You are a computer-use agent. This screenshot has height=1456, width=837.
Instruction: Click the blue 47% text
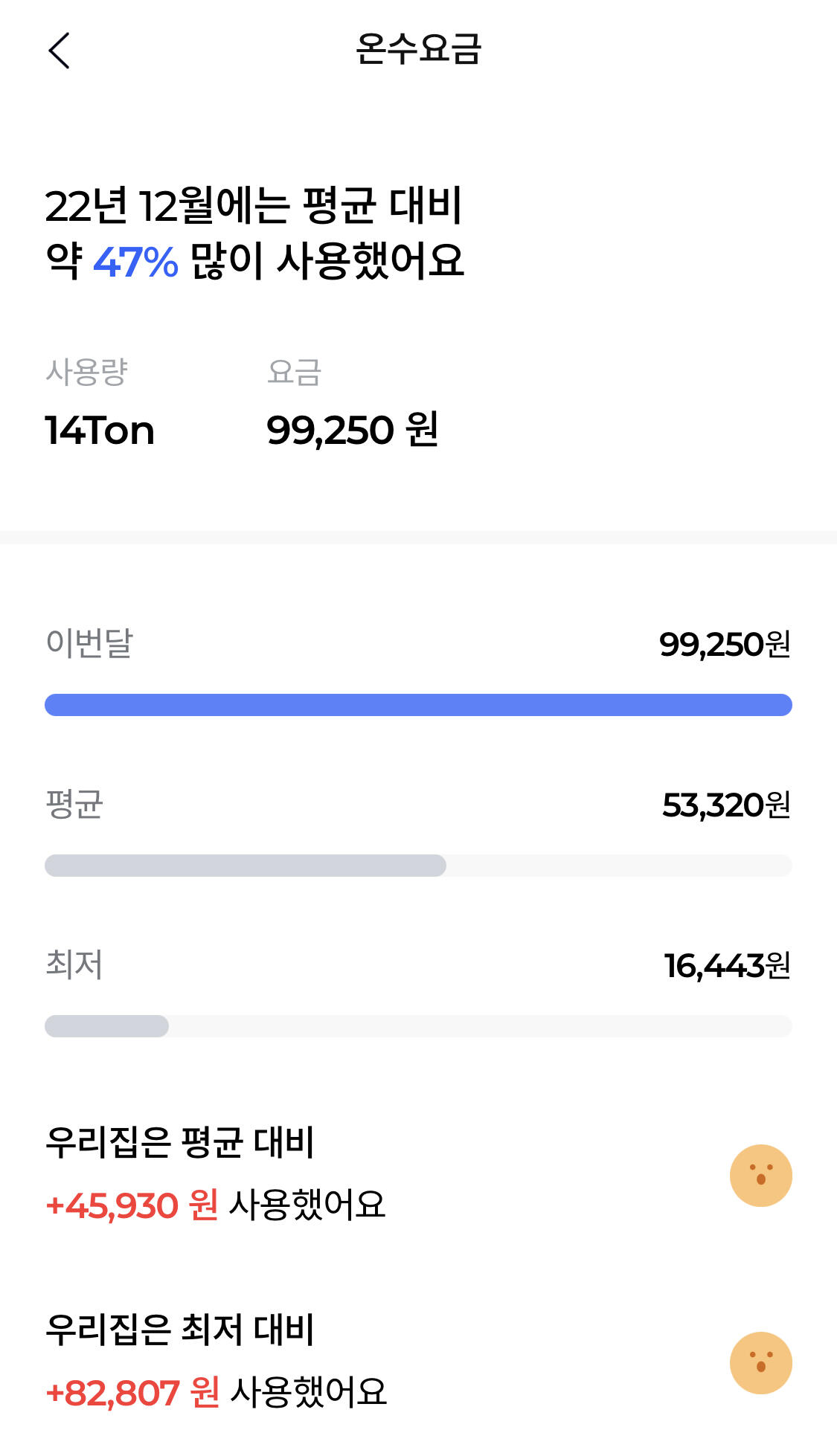135,262
